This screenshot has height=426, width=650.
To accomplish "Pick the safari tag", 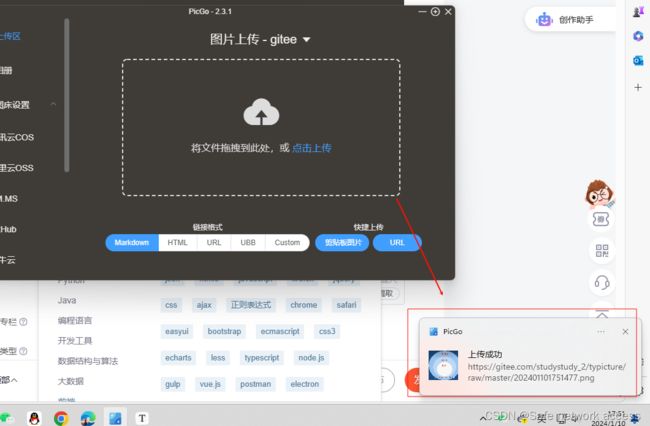I will [x=347, y=305].
